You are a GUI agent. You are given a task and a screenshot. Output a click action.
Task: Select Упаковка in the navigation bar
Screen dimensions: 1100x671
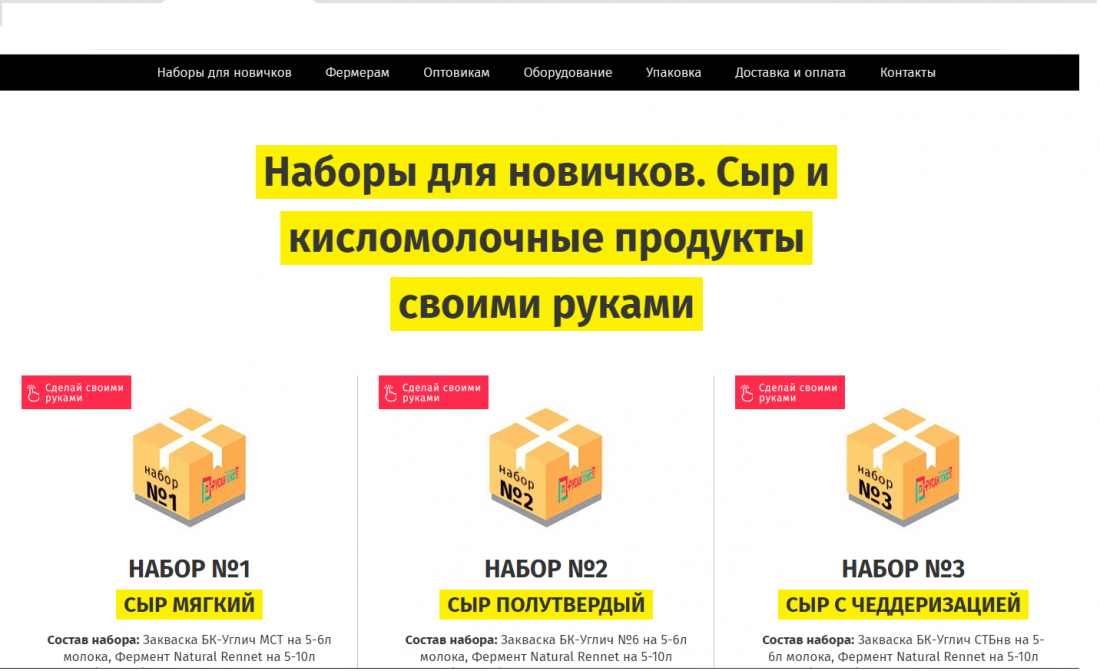673,73
